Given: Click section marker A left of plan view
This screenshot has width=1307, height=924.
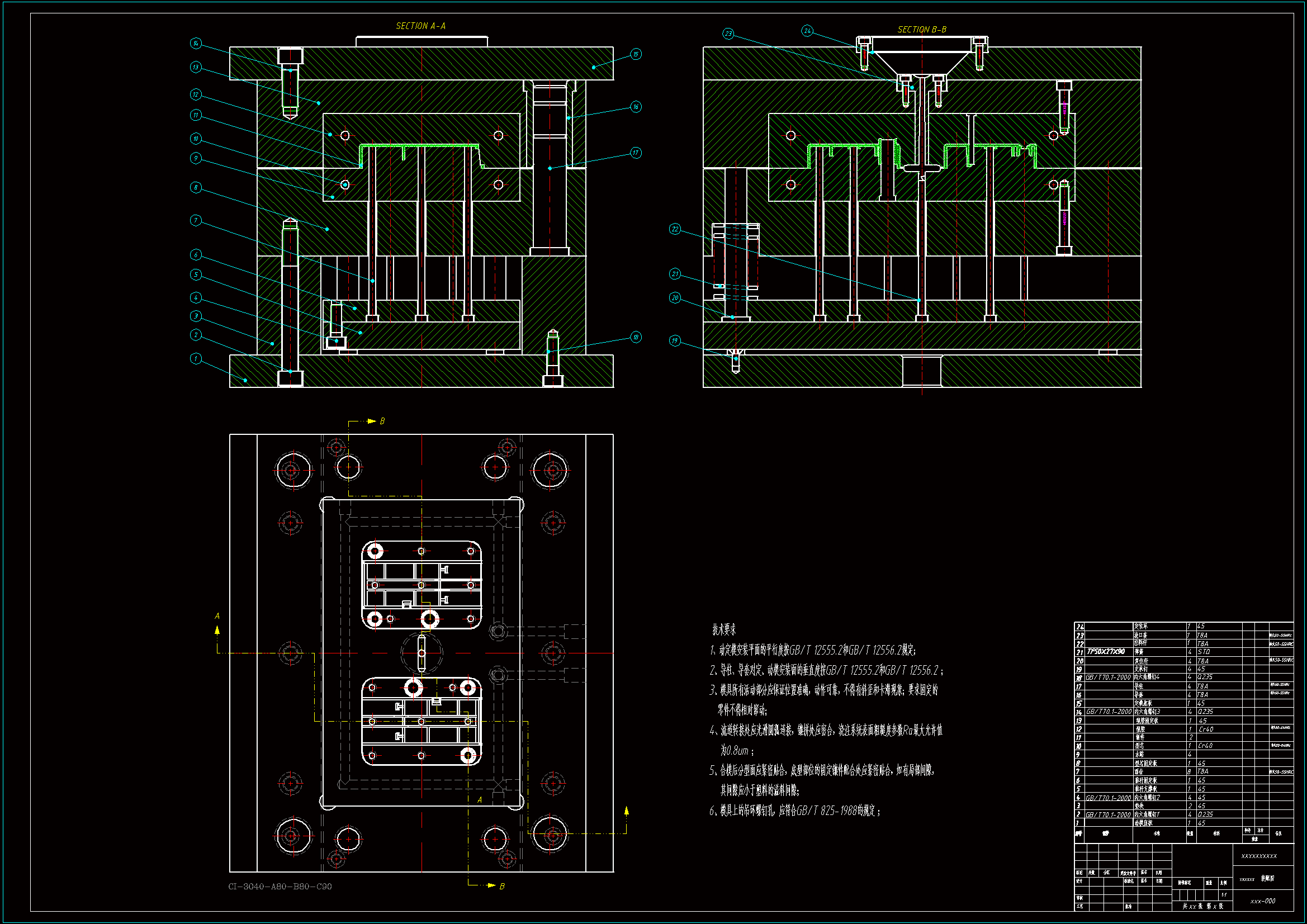Looking at the screenshot, I should [217, 616].
